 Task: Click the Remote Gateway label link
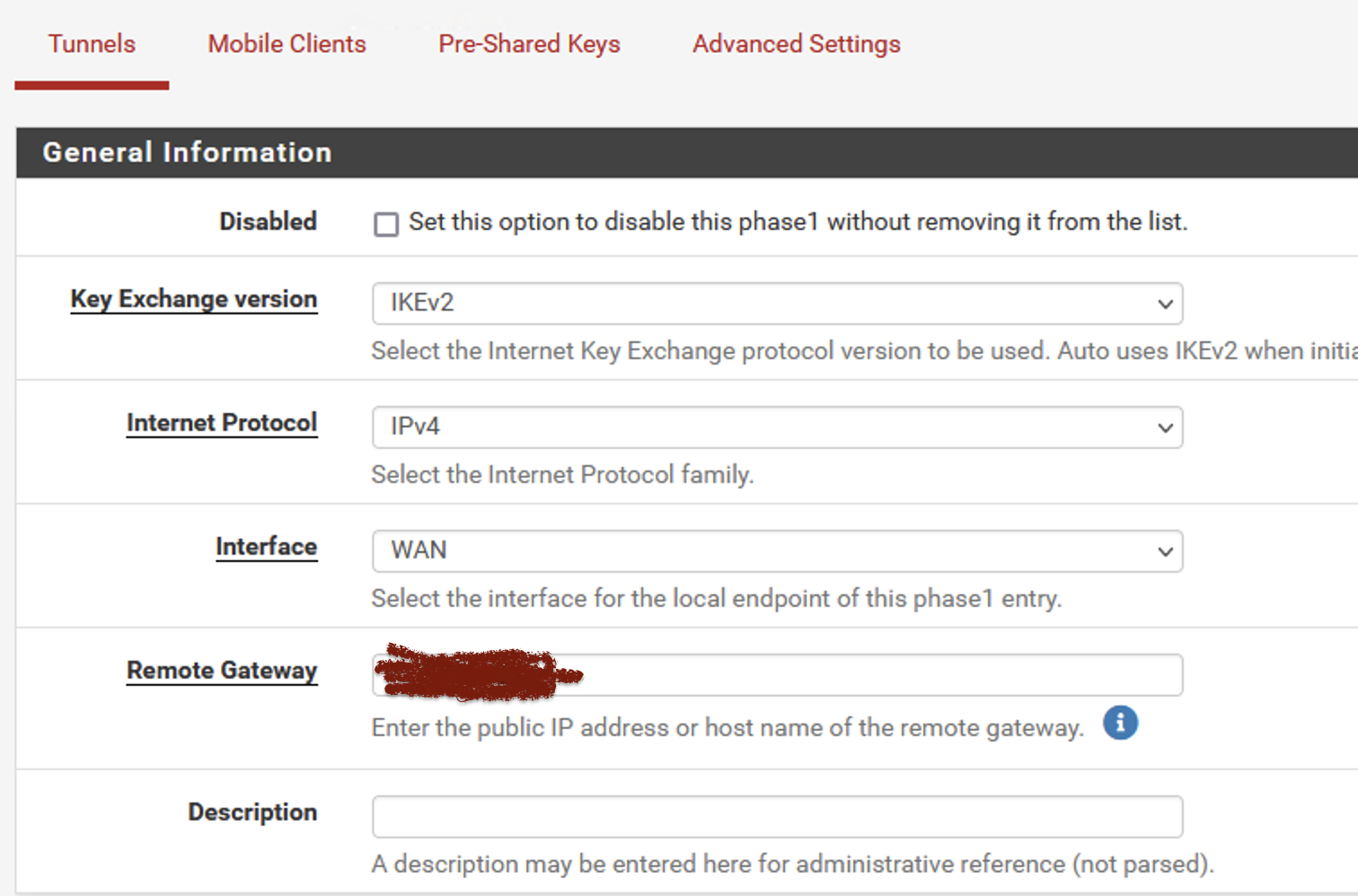tap(222, 671)
